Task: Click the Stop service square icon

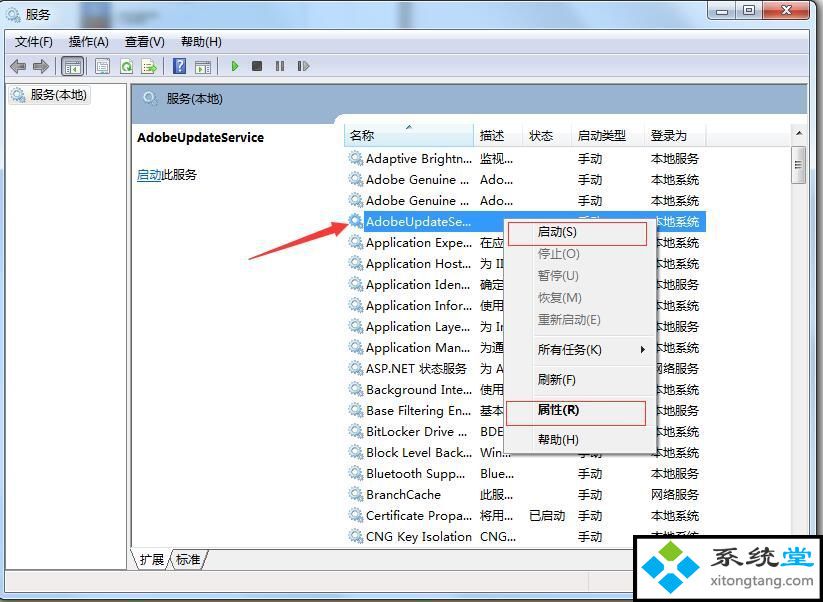Action: [257, 66]
